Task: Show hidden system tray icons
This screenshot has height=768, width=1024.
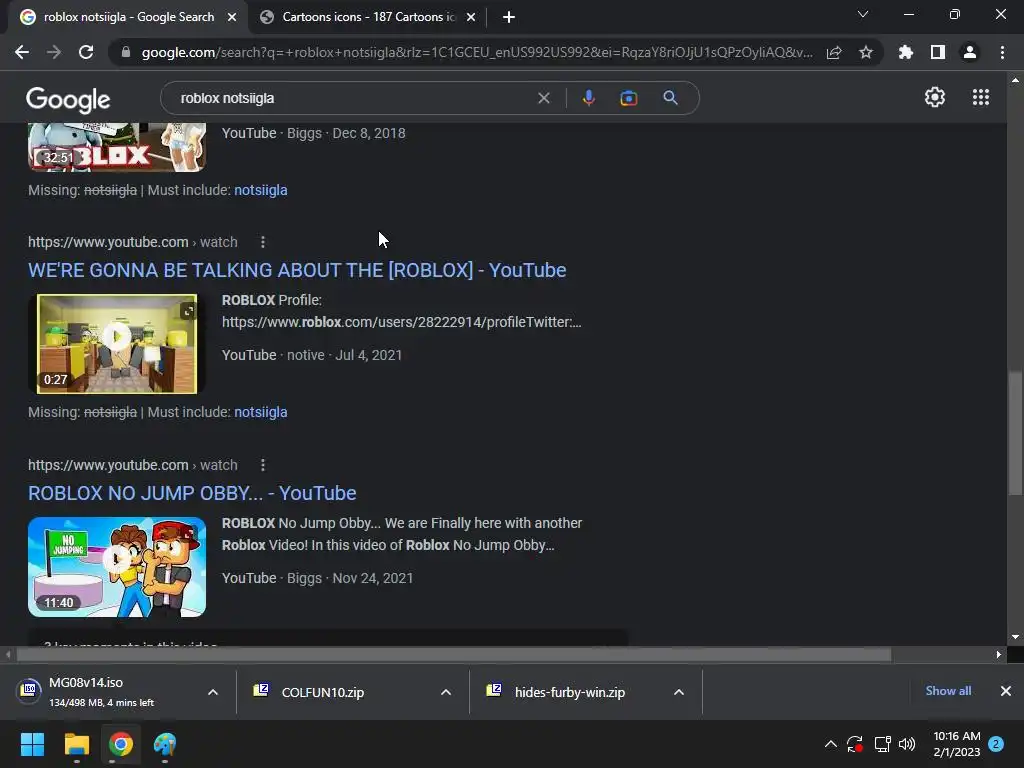Action: coord(831,744)
